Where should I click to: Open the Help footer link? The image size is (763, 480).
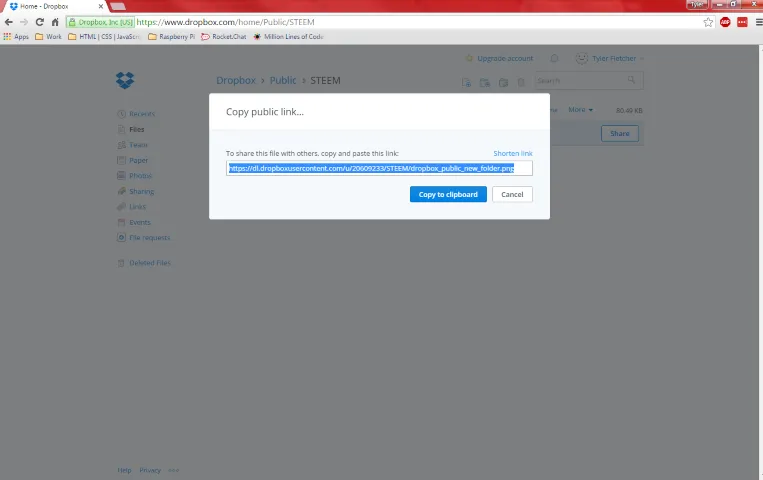(124, 470)
